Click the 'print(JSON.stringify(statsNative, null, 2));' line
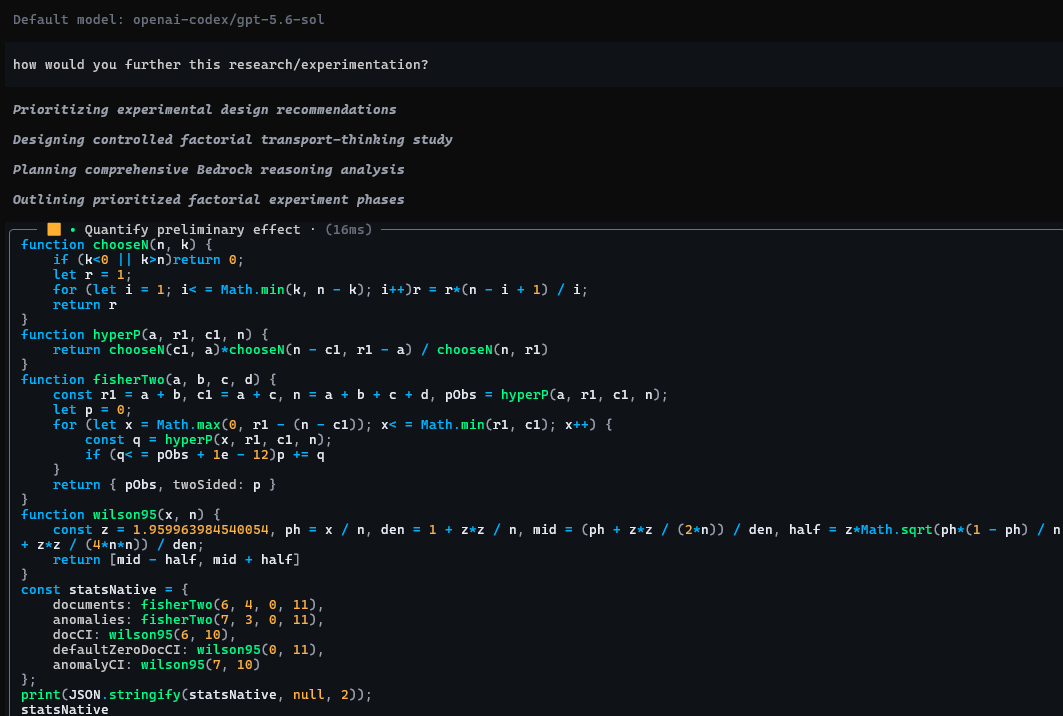 [x=197, y=695]
